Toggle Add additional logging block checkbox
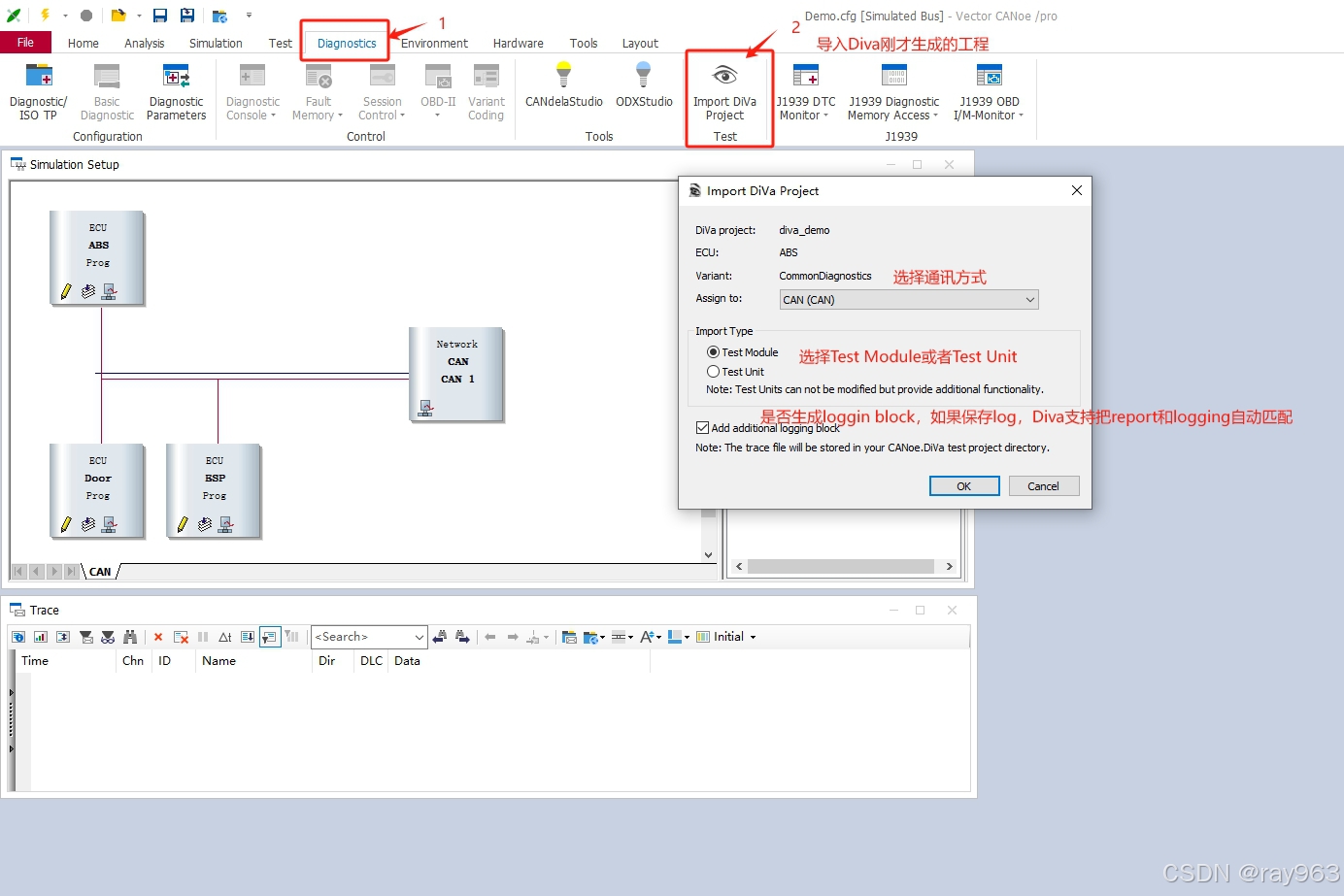Viewport: 1344px width, 896px height. (702, 427)
